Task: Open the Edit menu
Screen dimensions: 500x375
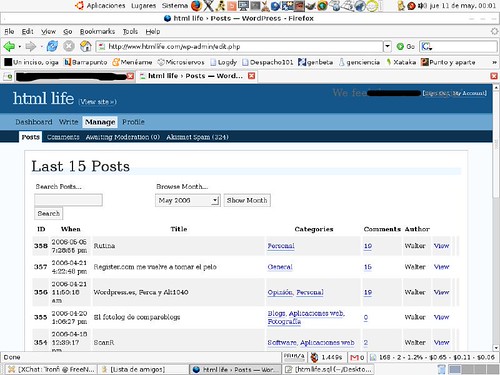Action: [x=27, y=32]
